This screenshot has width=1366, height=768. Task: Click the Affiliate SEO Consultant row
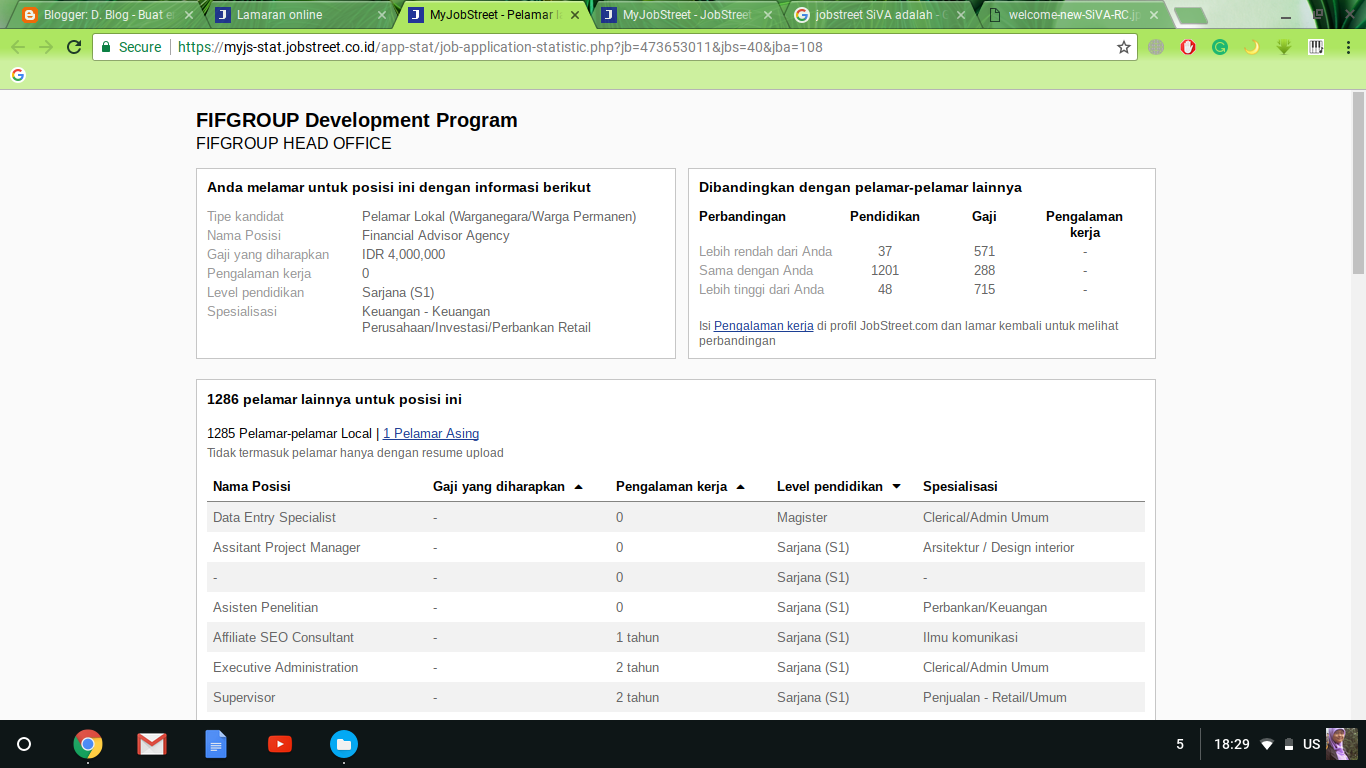point(676,637)
